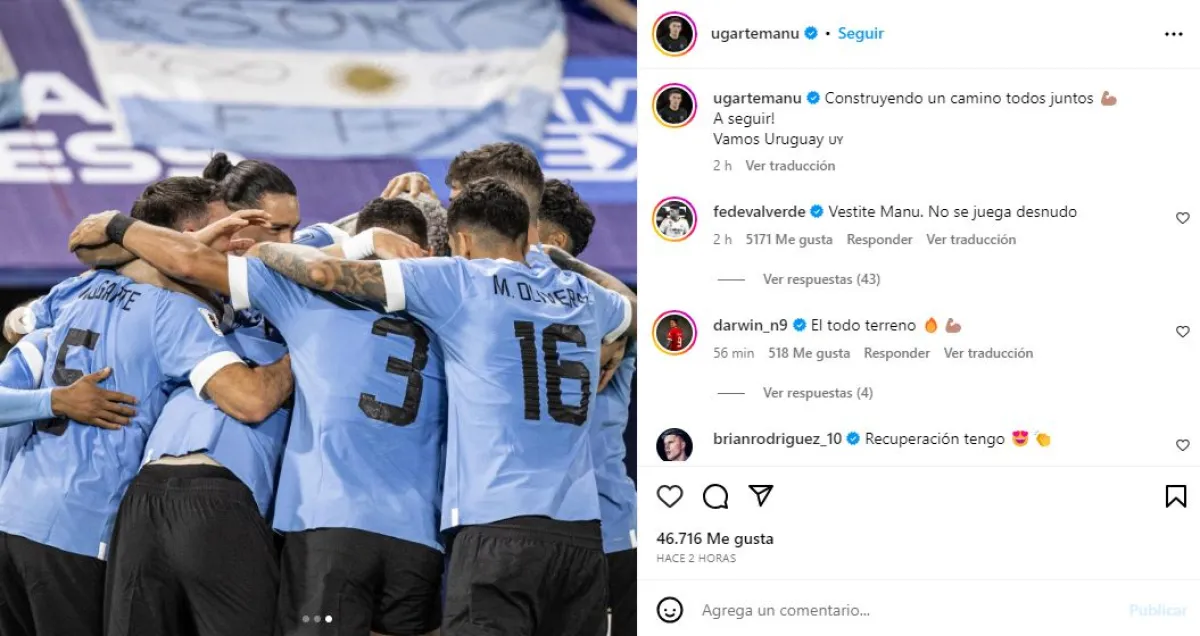Expand Ver respuestas (43) replies

821,280
